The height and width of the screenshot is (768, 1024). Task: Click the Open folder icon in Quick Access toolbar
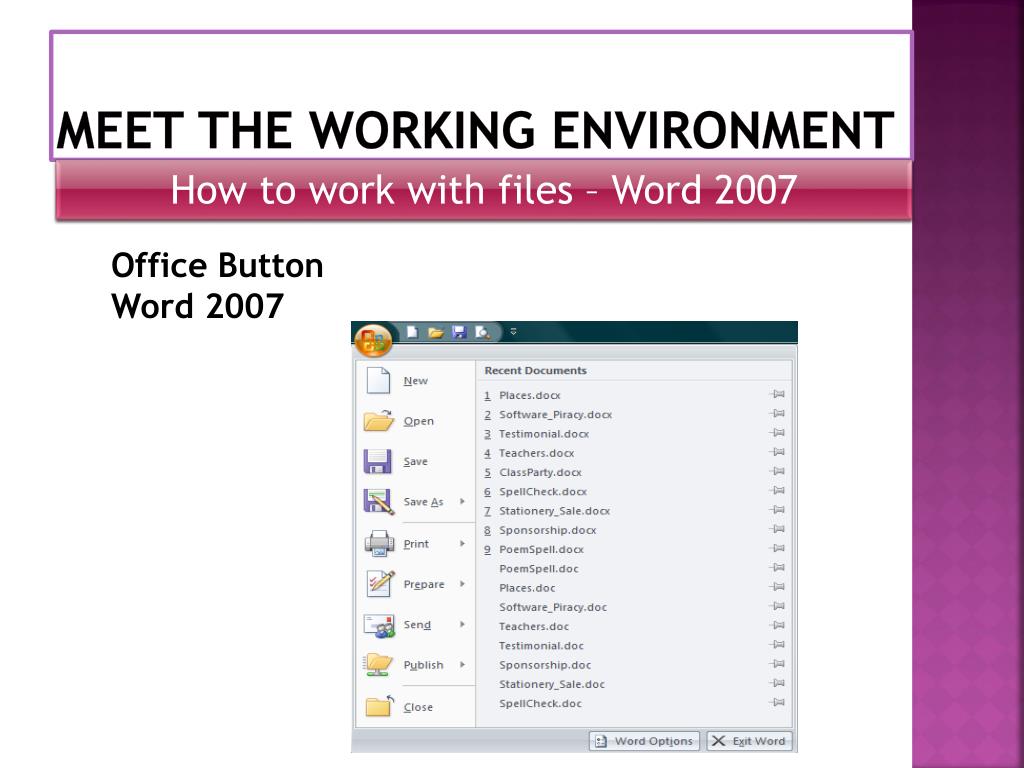[436, 332]
